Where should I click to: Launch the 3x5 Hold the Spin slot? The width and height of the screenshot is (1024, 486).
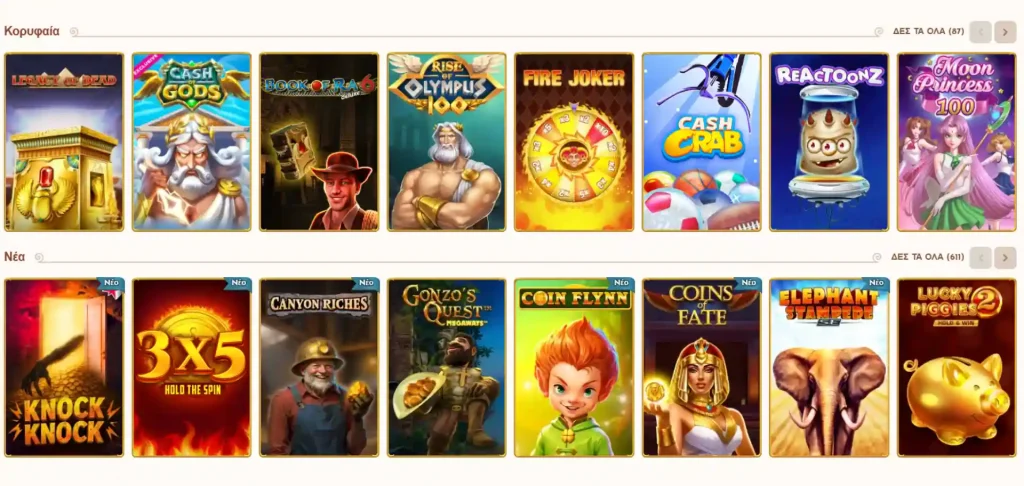click(x=191, y=367)
